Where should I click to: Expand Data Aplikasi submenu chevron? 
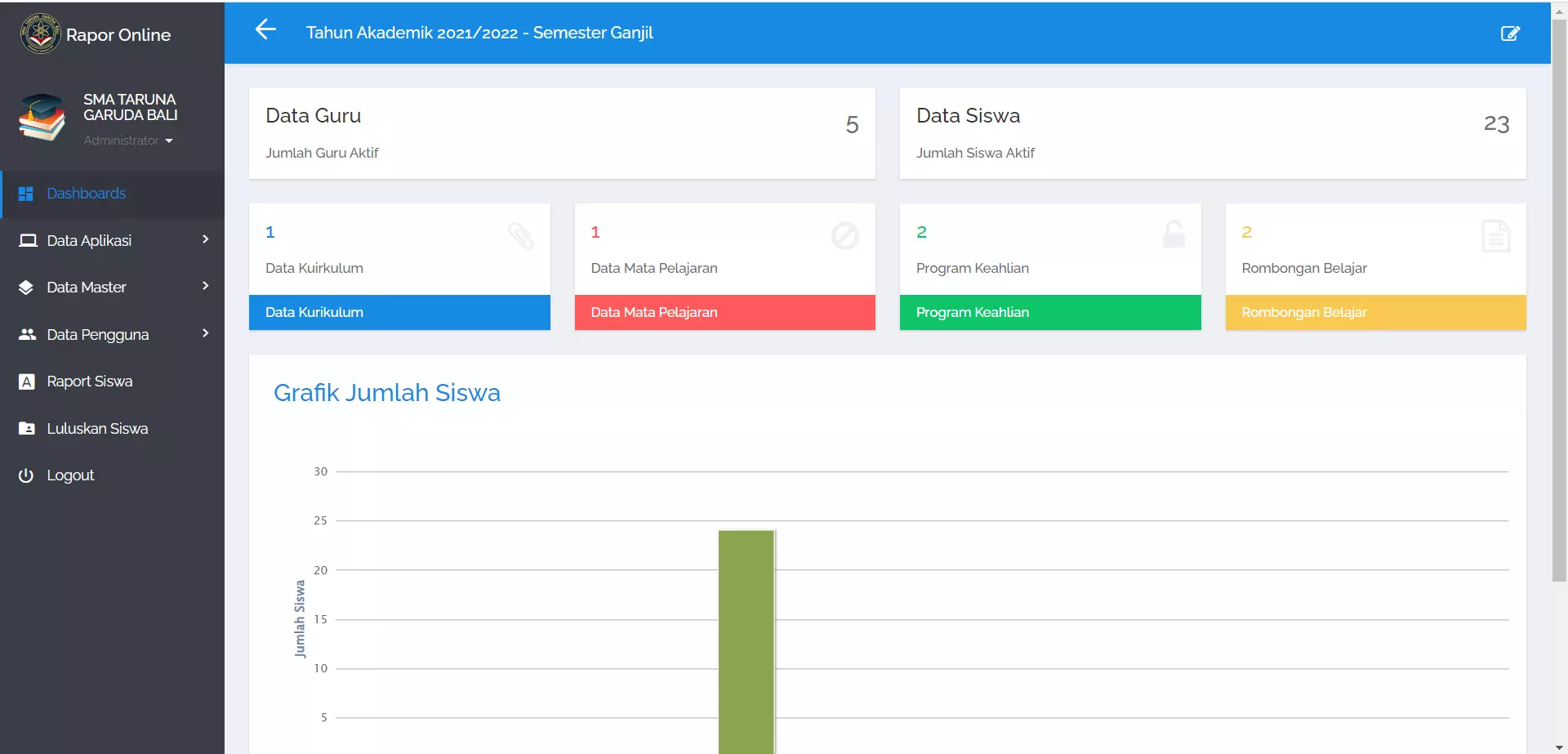coord(206,239)
